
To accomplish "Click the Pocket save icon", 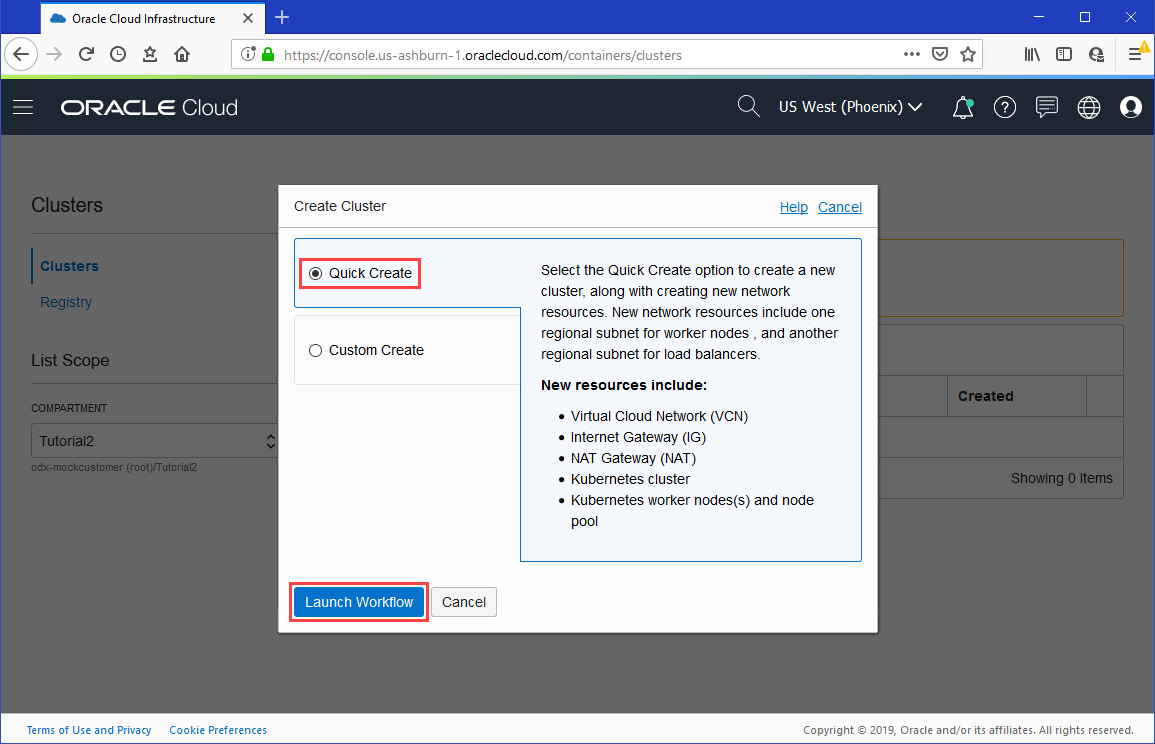I will [940, 55].
